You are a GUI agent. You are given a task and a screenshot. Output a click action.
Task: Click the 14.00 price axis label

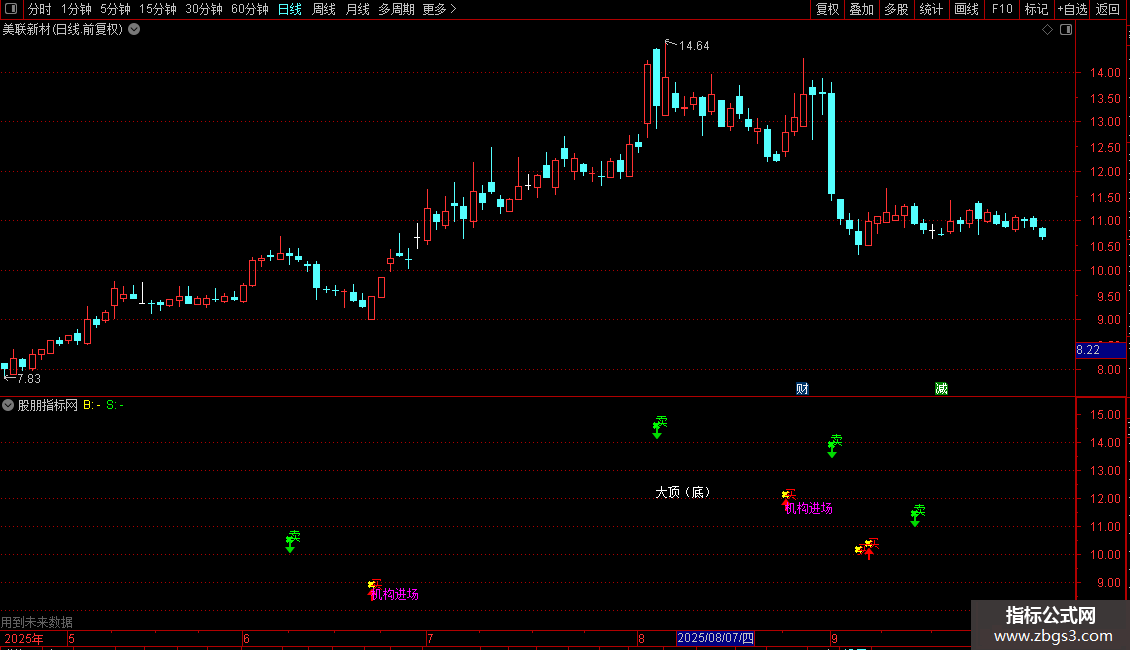1105,73
